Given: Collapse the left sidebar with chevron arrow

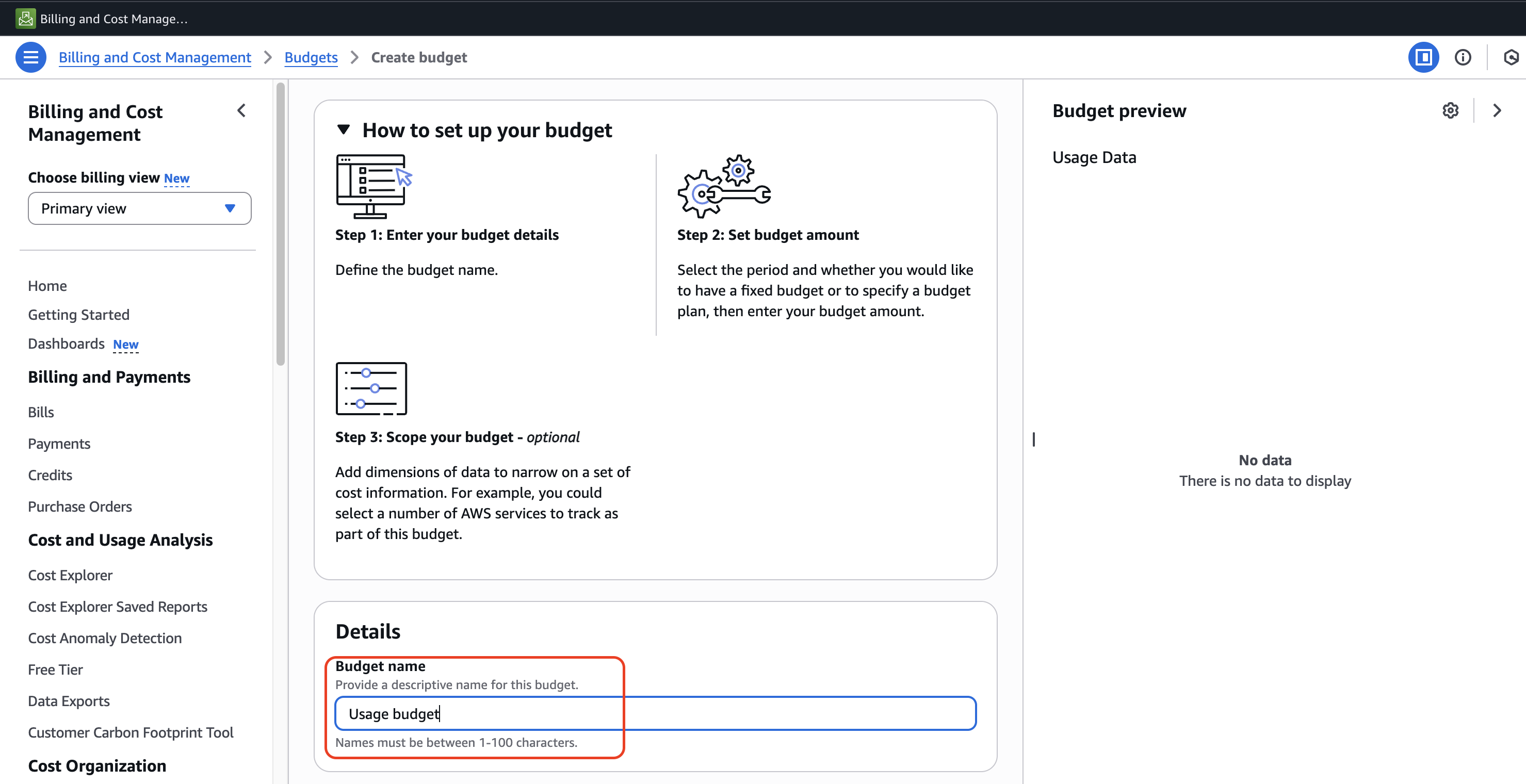Looking at the screenshot, I should [241, 111].
